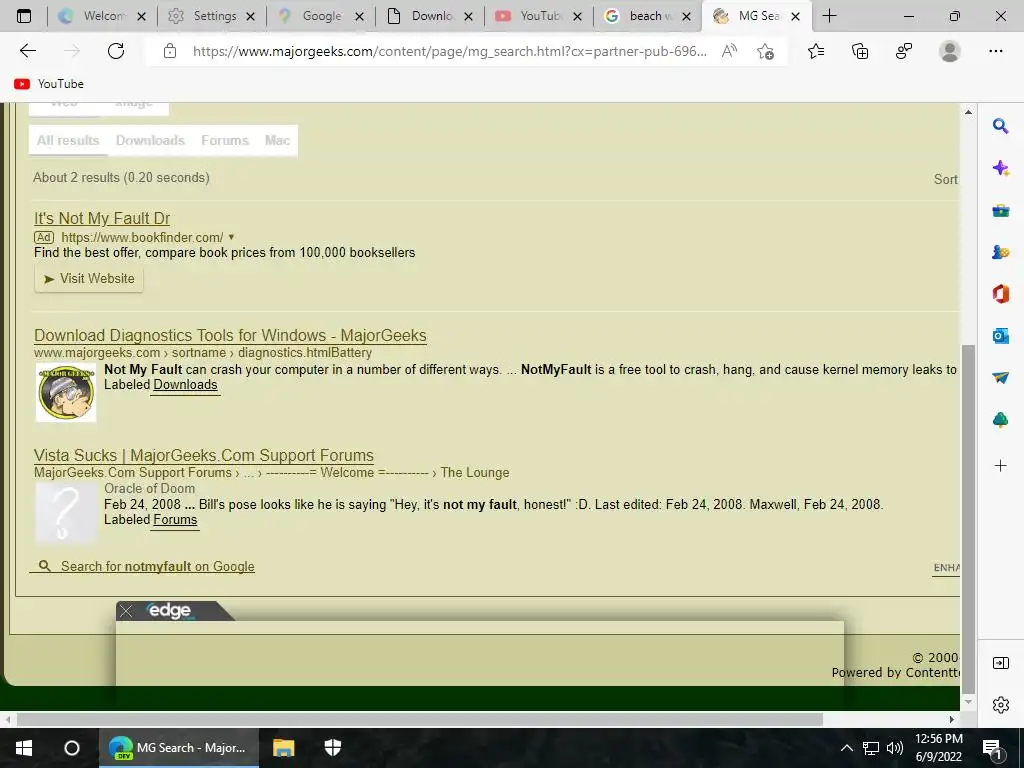Click the Visit Website button
Viewport: 1024px width, 768px height.
pos(89,279)
